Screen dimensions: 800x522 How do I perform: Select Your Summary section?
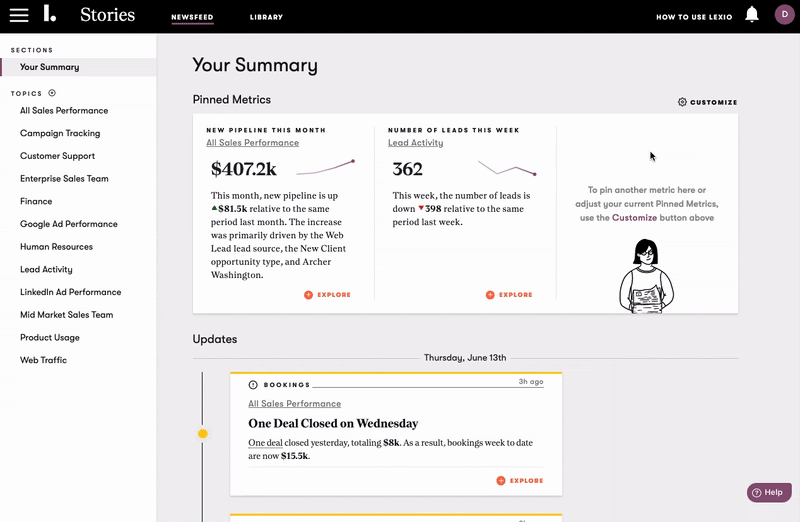point(78,67)
